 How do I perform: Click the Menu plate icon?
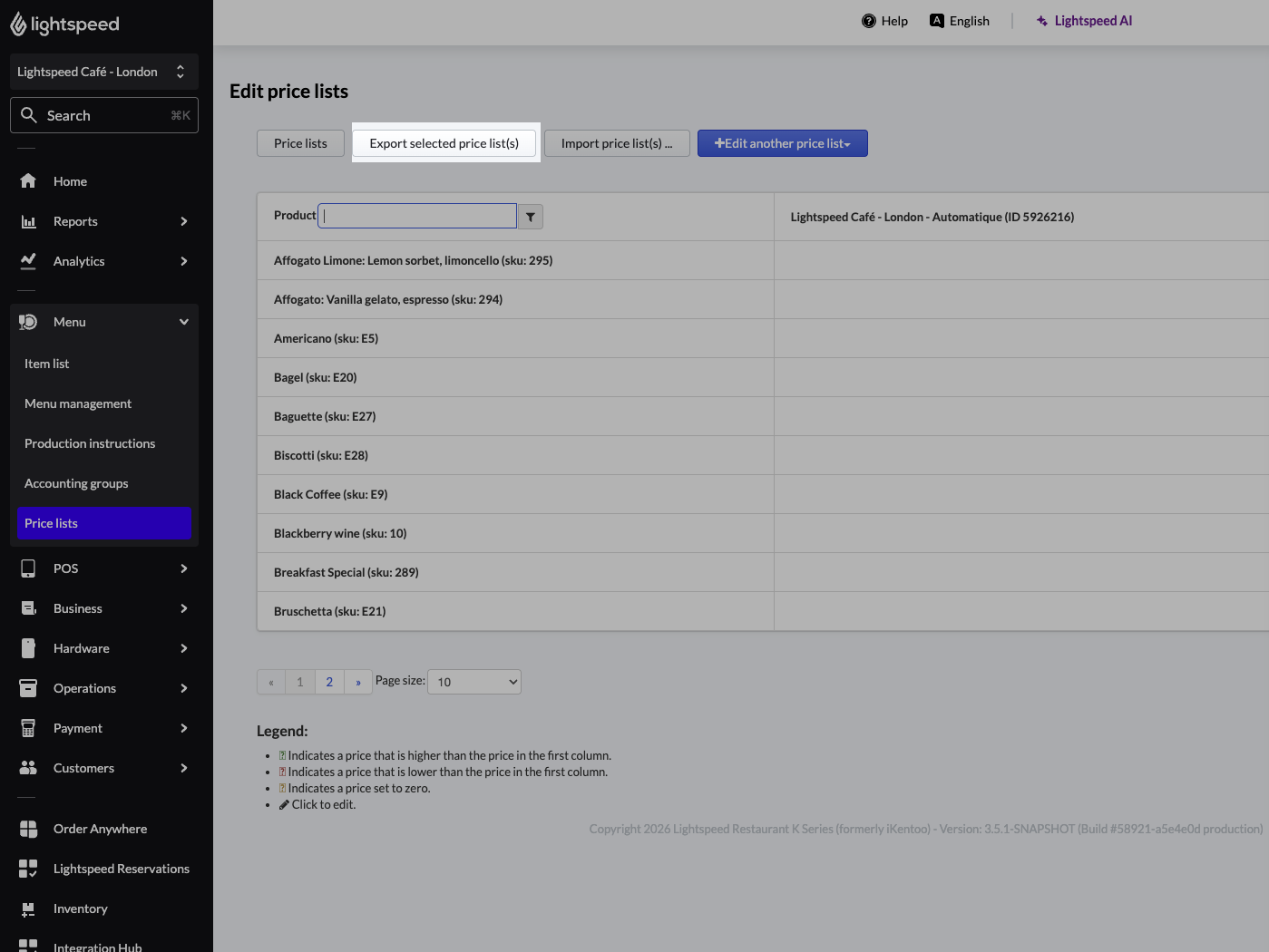tap(28, 322)
